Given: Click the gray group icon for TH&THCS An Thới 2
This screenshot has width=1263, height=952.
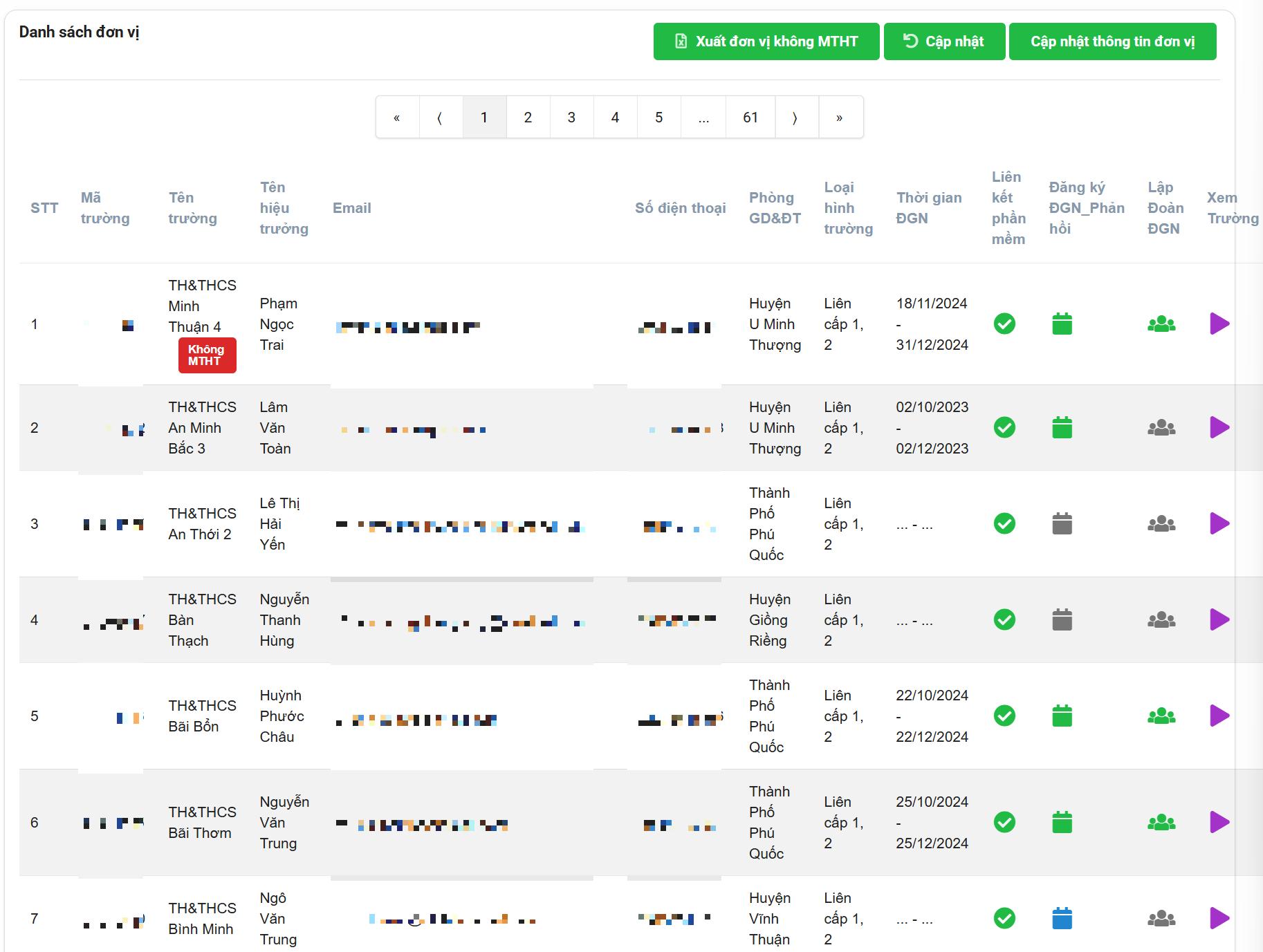Looking at the screenshot, I should 1161,524.
